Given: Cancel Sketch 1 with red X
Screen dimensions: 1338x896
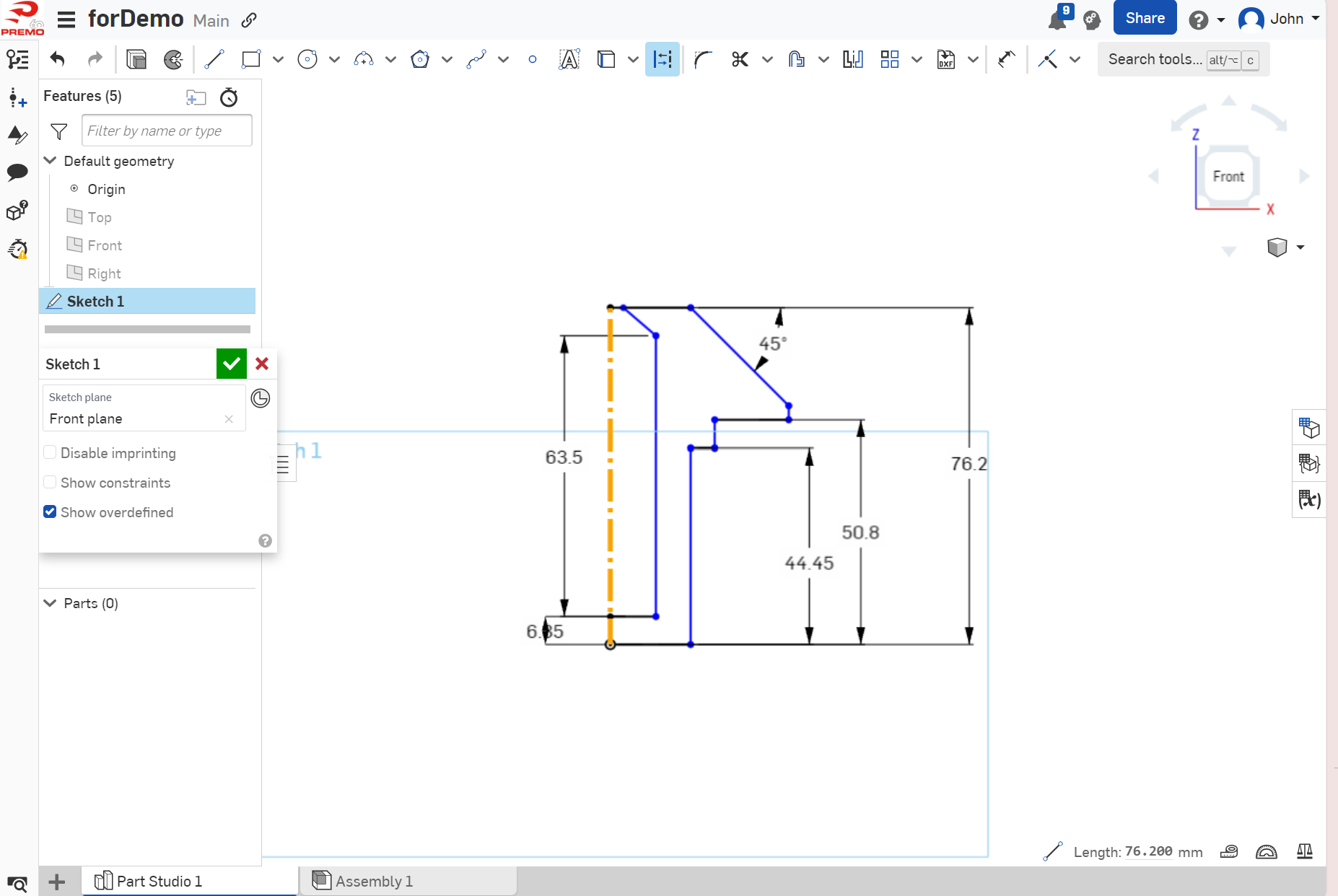Looking at the screenshot, I should [x=262, y=364].
